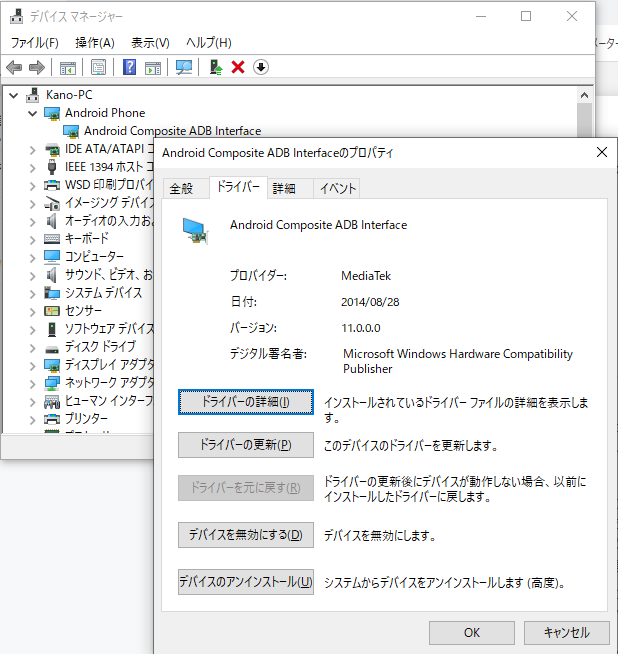Viewport: 618px width, 654px height.
Task: Go back using the toolbar back arrow
Action: (14, 67)
